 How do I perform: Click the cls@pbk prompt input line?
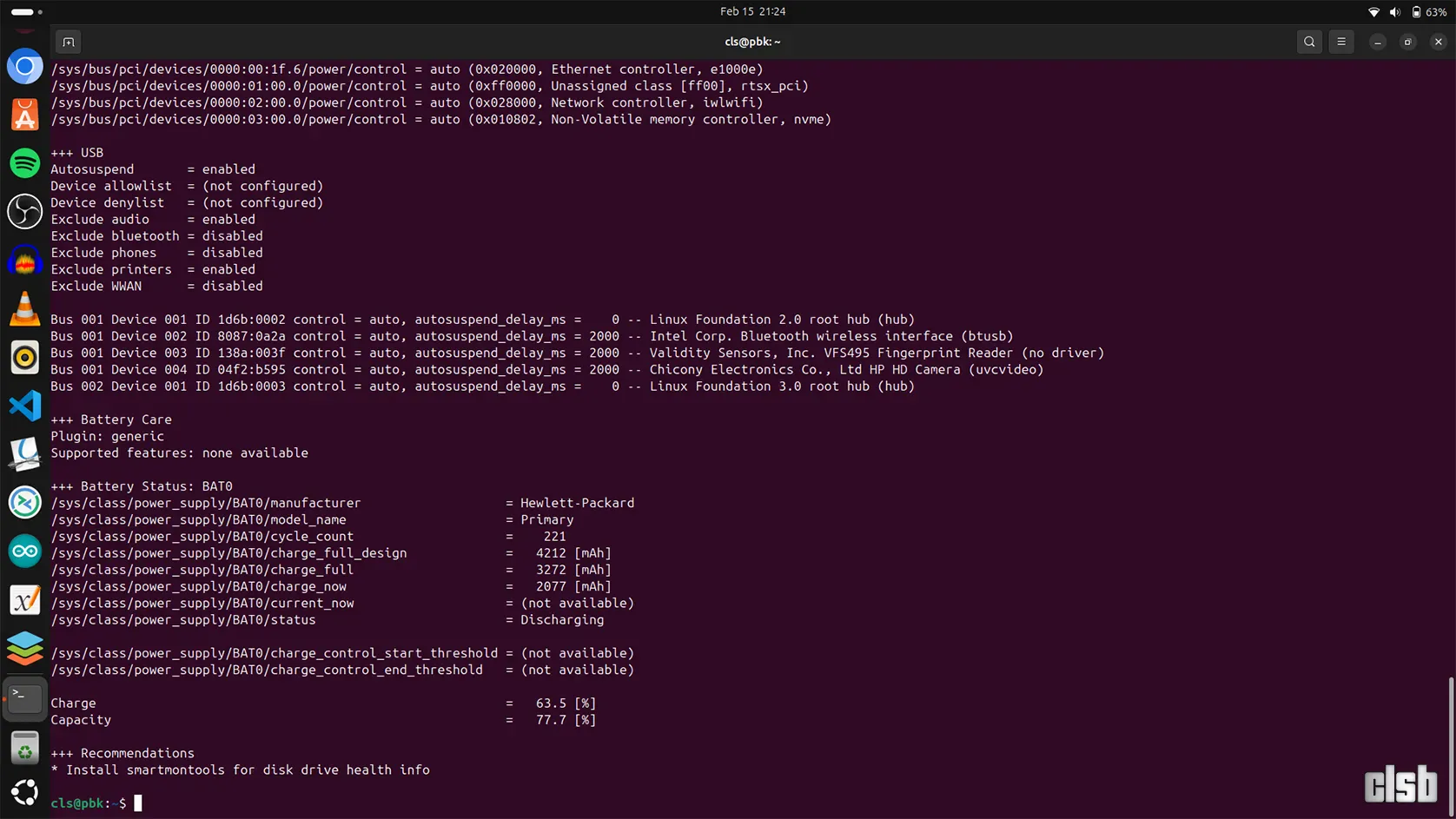coord(96,803)
